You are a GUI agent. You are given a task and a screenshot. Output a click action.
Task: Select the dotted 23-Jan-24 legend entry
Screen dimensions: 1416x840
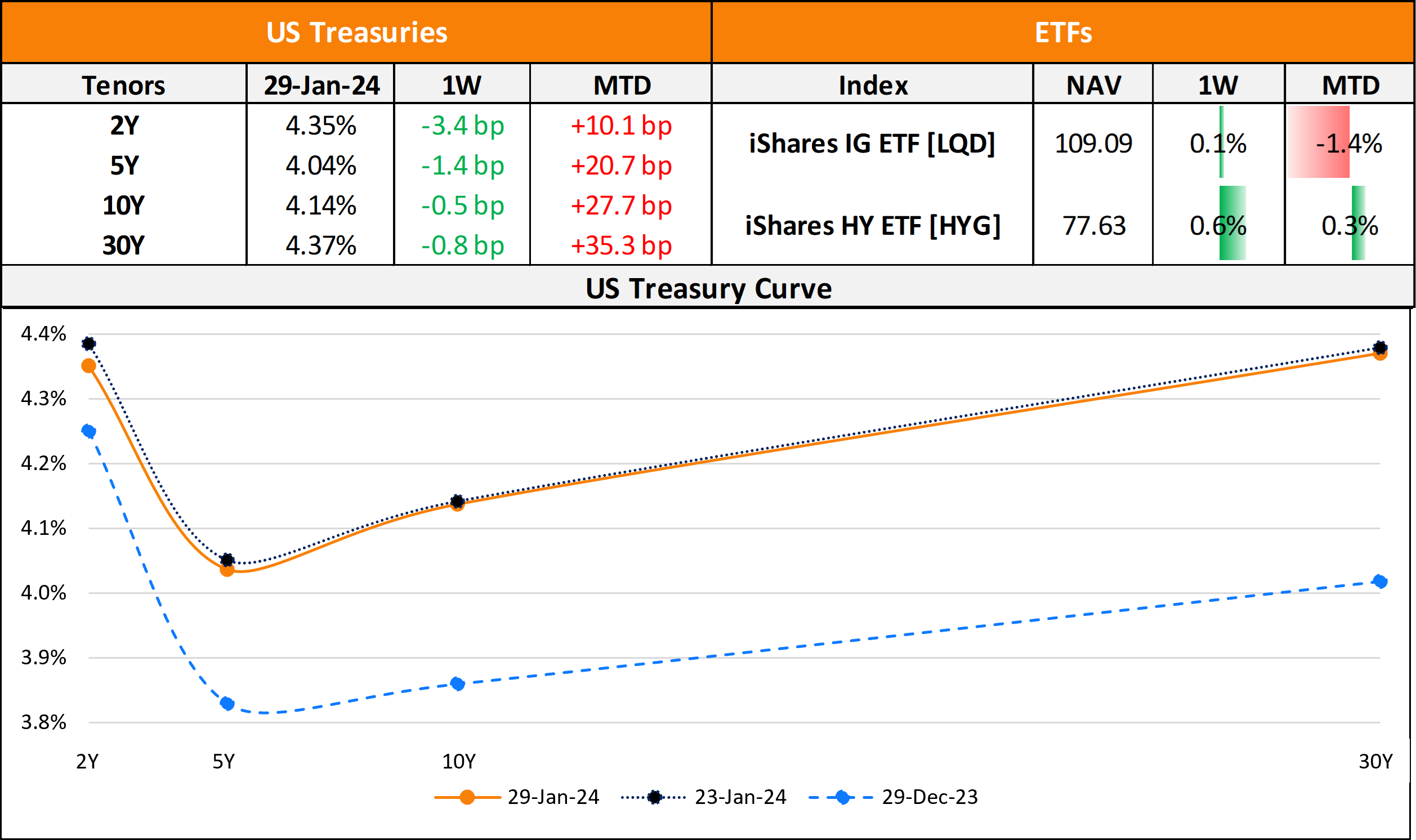(703, 797)
